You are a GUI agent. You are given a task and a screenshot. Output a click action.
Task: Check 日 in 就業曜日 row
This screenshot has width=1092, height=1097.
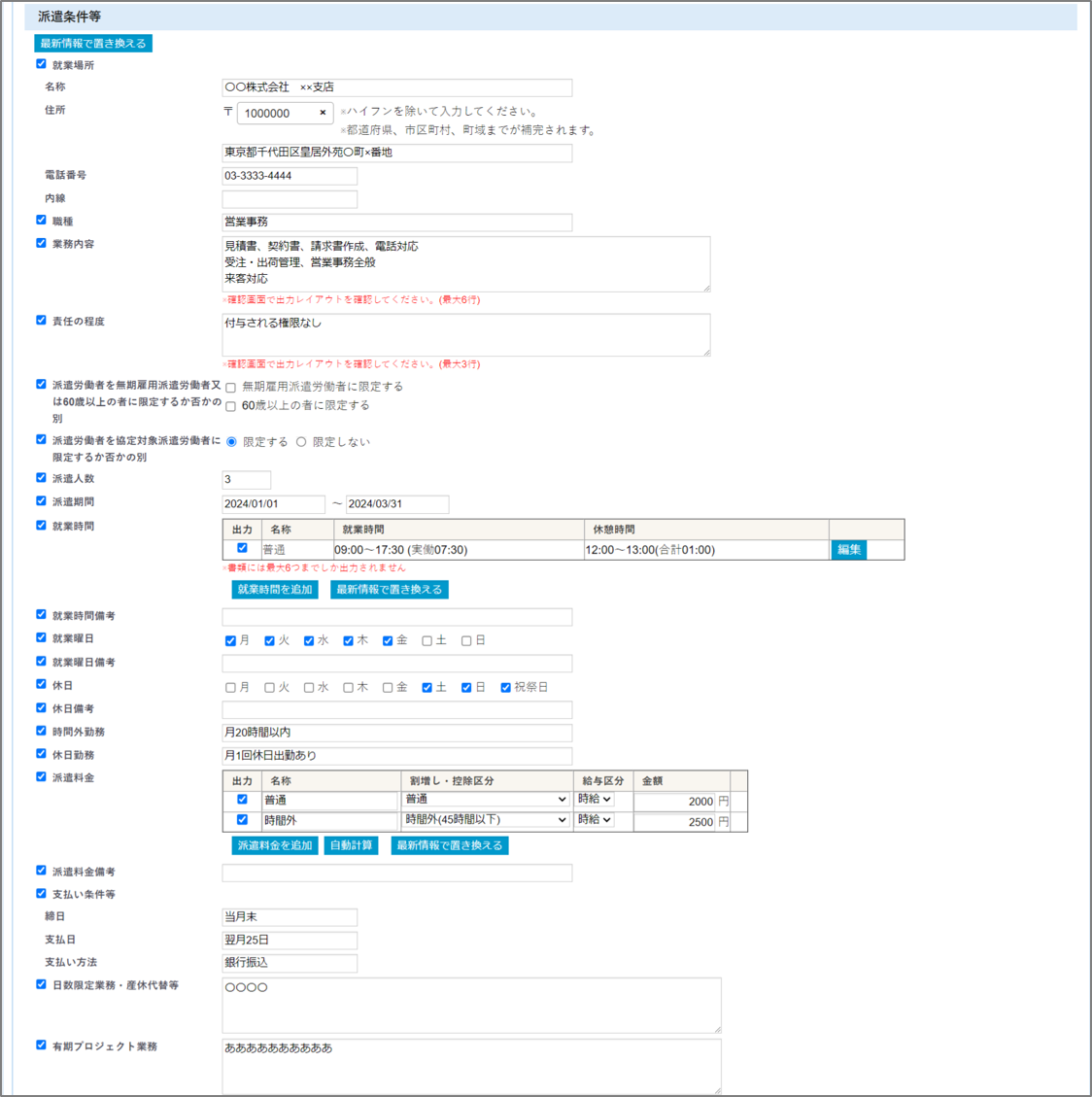pos(466,641)
